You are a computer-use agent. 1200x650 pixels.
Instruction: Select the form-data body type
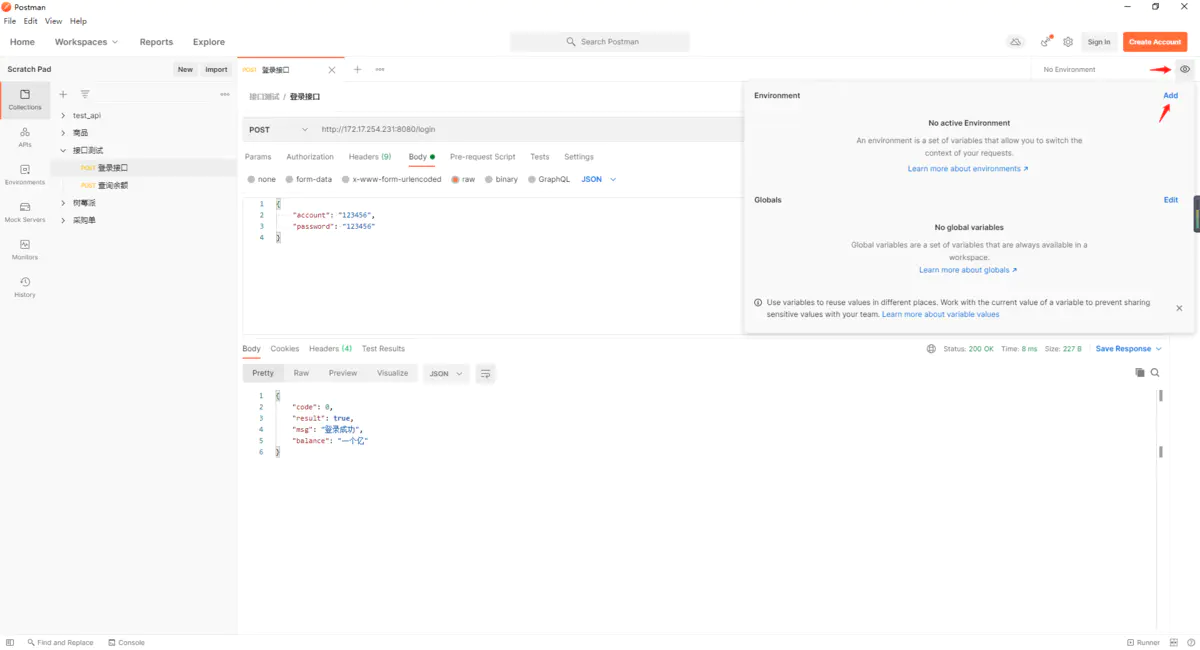pos(308,180)
